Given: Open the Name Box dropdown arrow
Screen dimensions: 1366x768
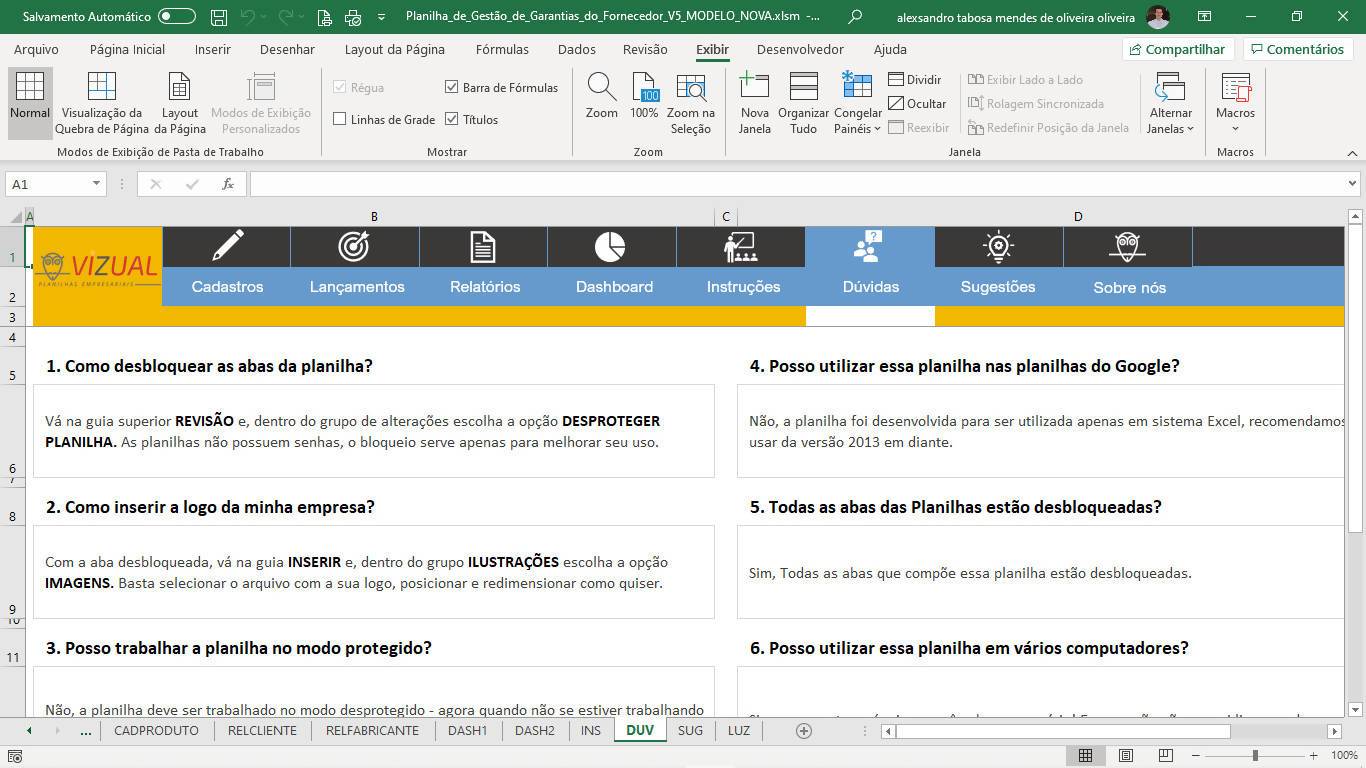Looking at the screenshot, I should tap(96, 184).
